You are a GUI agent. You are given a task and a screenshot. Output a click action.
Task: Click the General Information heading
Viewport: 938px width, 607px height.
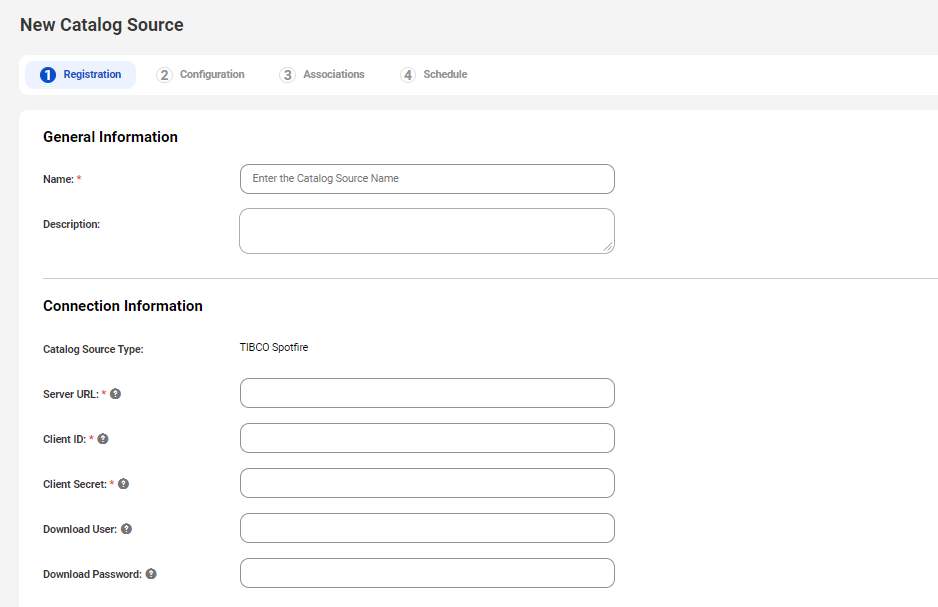coord(110,137)
